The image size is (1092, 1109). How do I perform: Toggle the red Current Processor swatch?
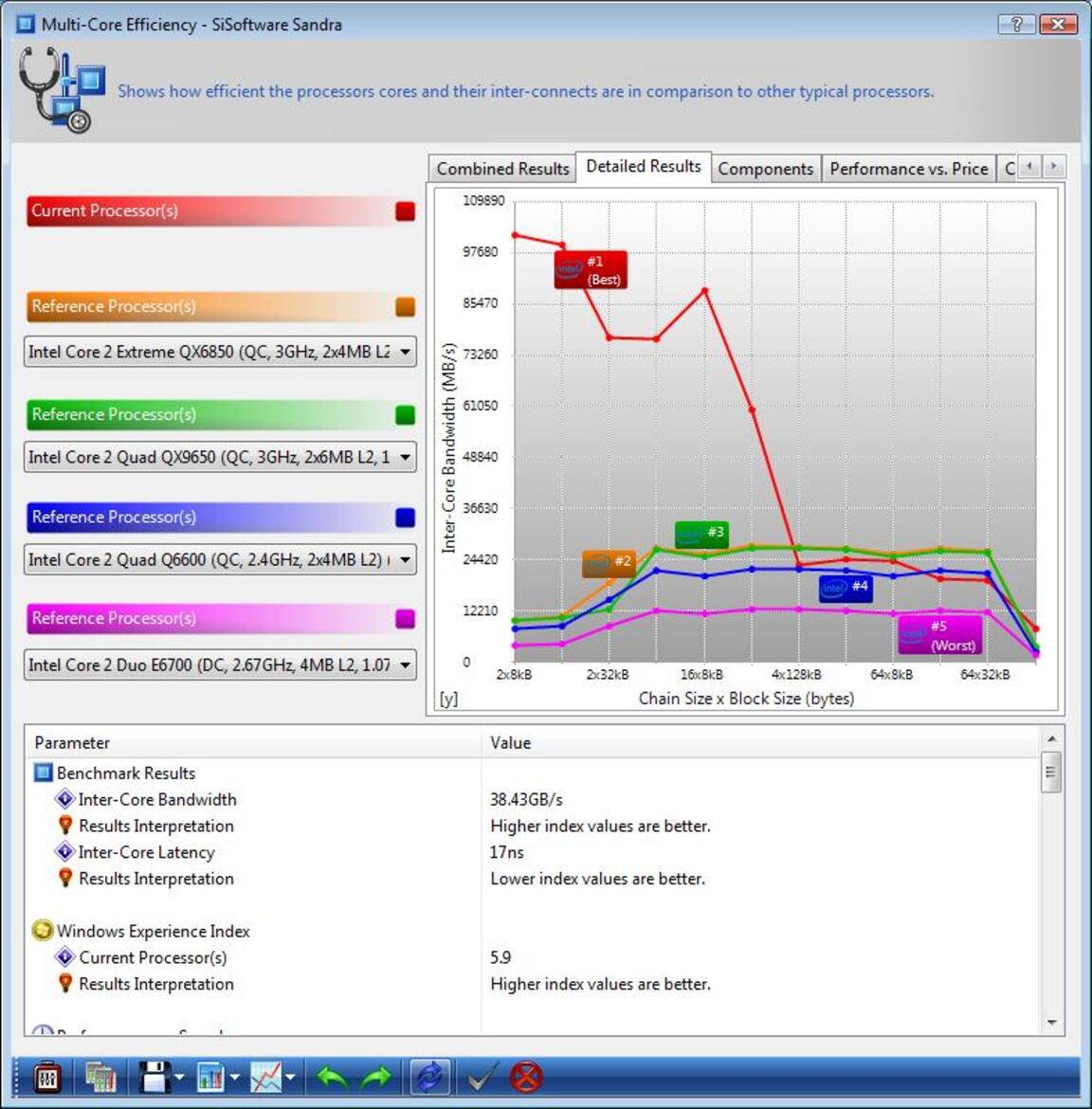[x=406, y=211]
